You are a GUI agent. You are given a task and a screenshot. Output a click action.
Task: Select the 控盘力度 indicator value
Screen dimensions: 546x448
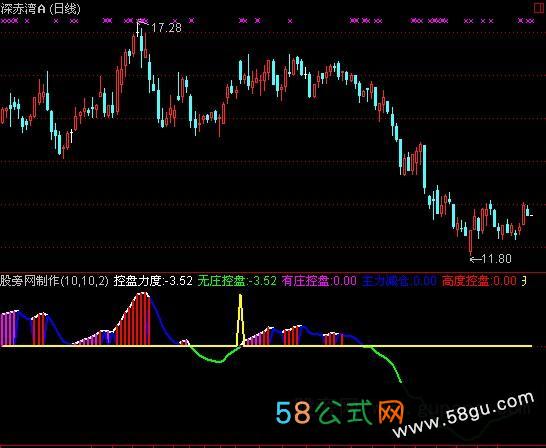(x=153, y=281)
